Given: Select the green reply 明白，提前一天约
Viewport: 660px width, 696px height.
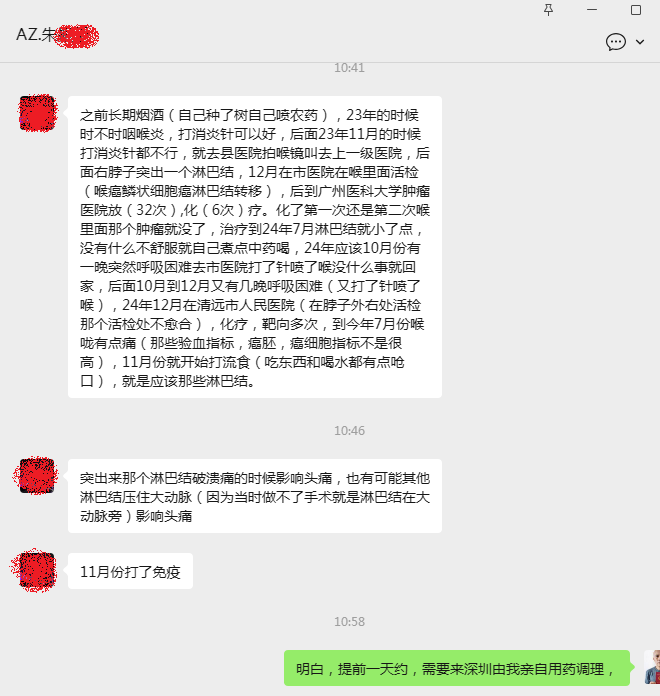Looking at the screenshot, I should pos(457,668).
